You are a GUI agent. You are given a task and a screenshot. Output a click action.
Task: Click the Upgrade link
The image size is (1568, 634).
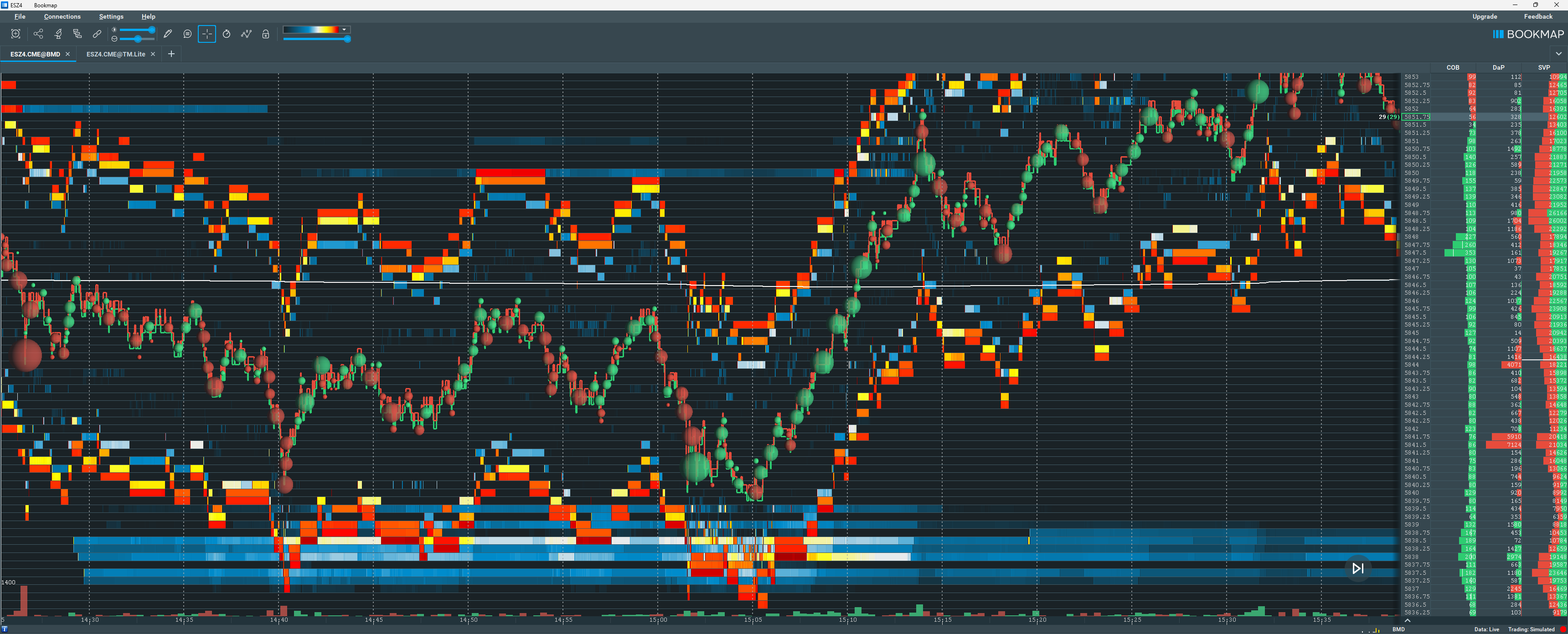click(x=1484, y=16)
